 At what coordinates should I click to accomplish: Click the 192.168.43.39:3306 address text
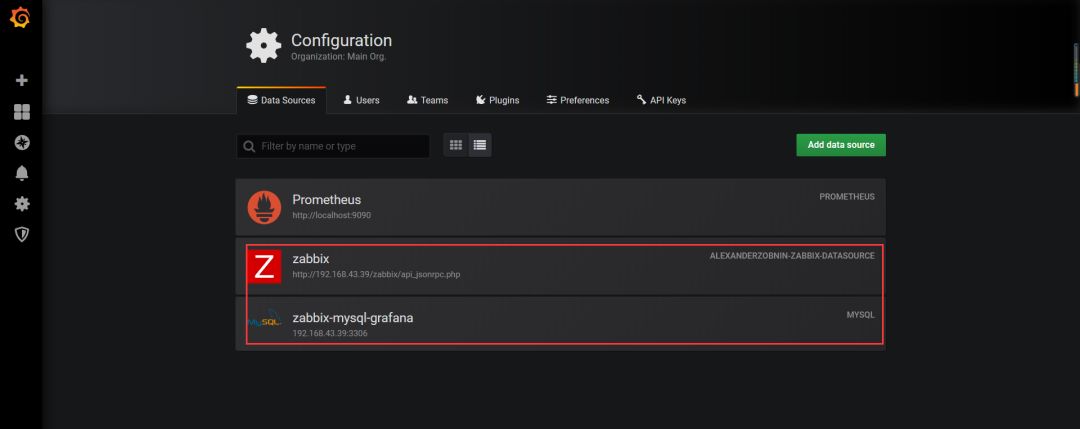coord(330,333)
